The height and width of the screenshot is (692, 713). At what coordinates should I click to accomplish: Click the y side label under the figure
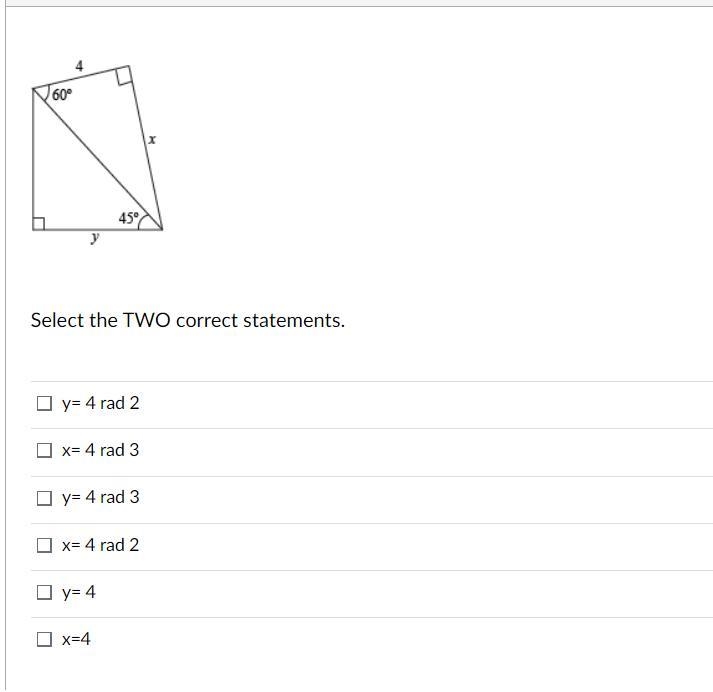[x=95, y=237]
